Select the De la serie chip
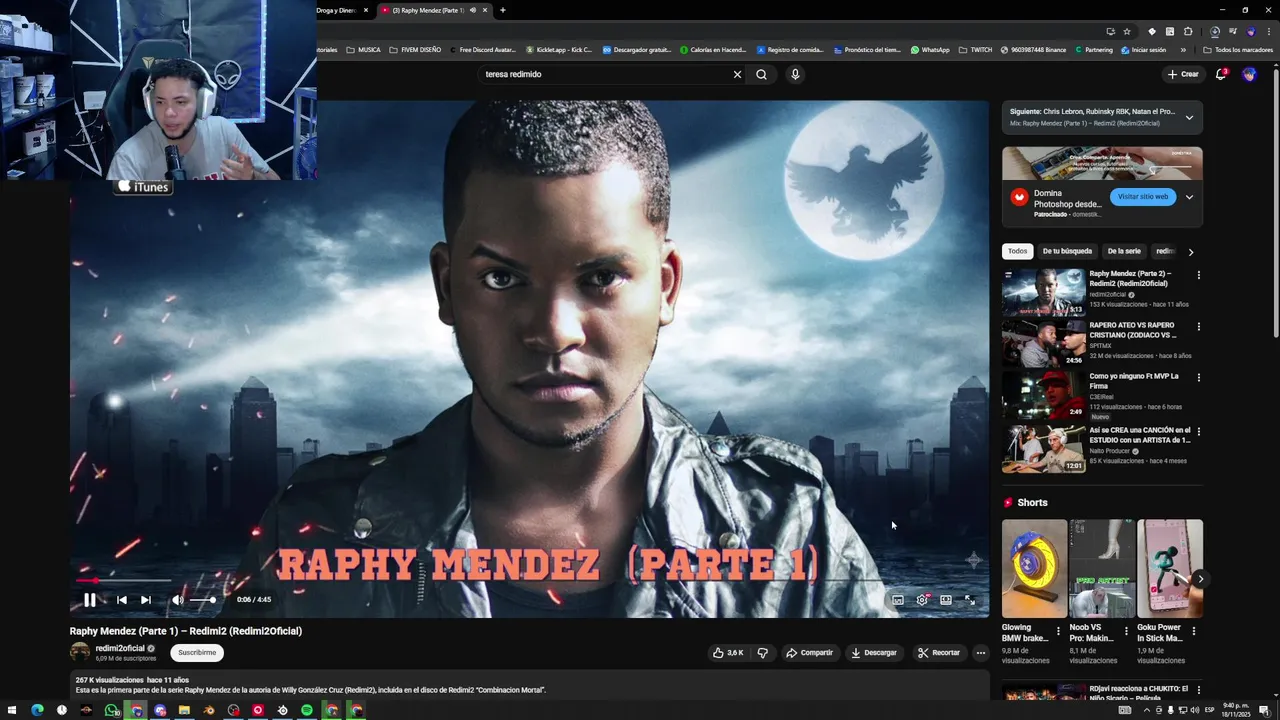1280x720 pixels. click(x=1124, y=251)
